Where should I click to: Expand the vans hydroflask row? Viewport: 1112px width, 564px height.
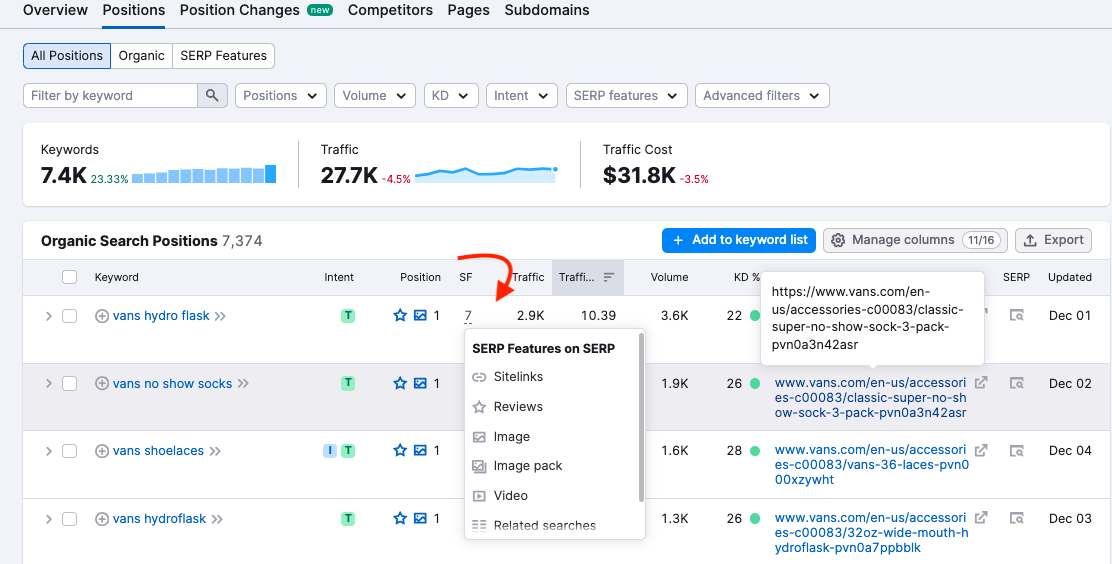[48, 519]
